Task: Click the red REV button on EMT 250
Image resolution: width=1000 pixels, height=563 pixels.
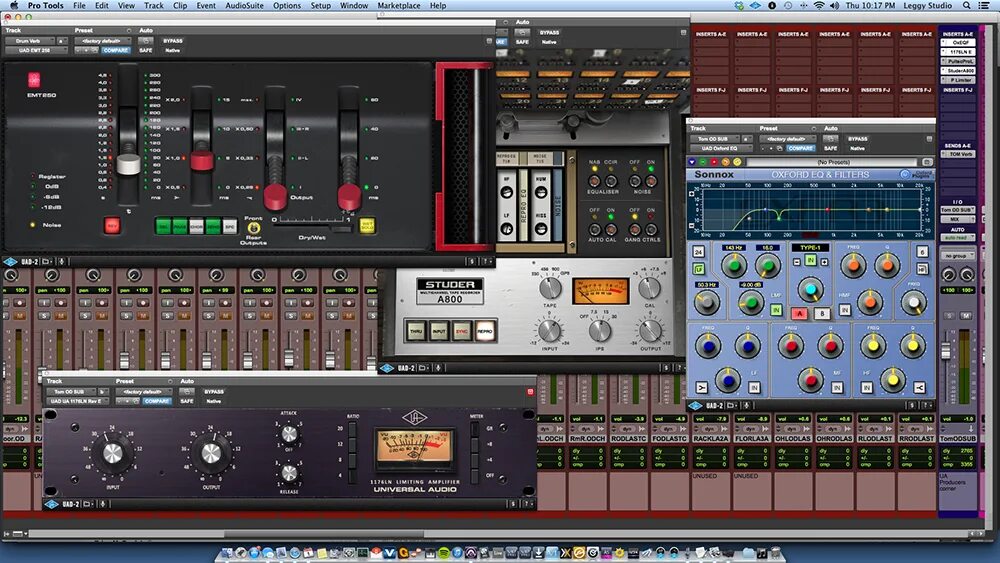Action: pyautogui.click(x=112, y=225)
